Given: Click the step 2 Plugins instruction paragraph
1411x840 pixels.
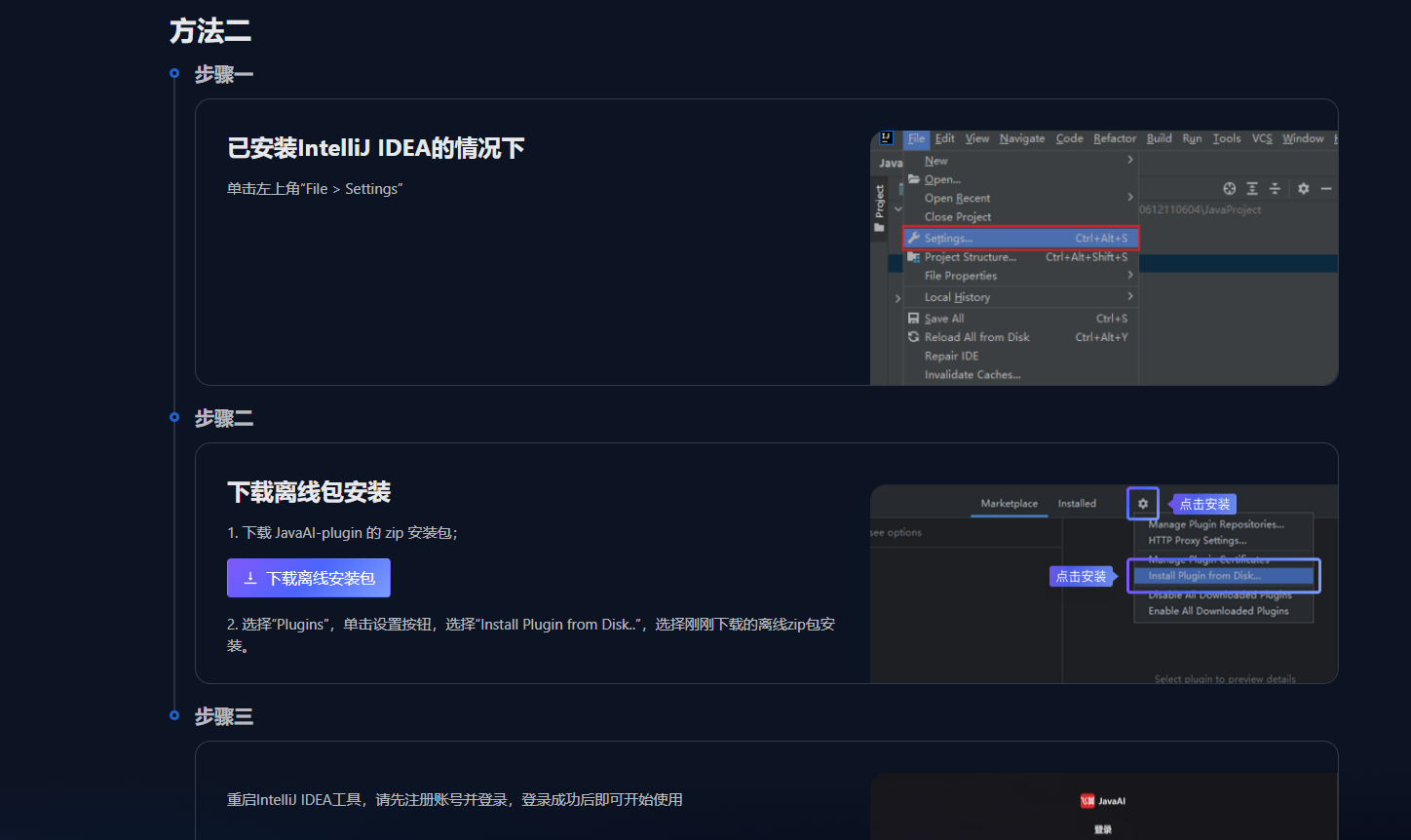Looking at the screenshot, I should point(531,634).
